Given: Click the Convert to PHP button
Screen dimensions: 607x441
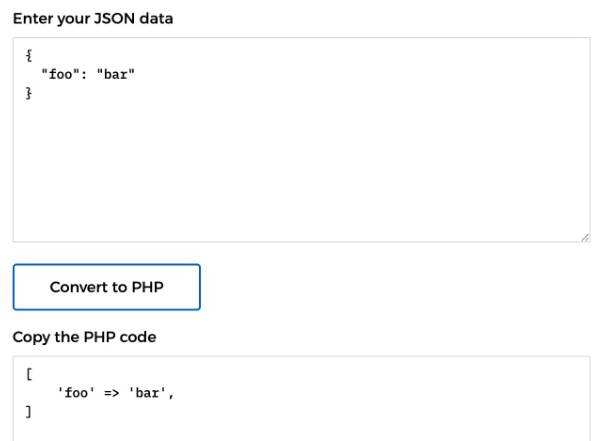Looking at the screenshot, I should tap(107, 287).
